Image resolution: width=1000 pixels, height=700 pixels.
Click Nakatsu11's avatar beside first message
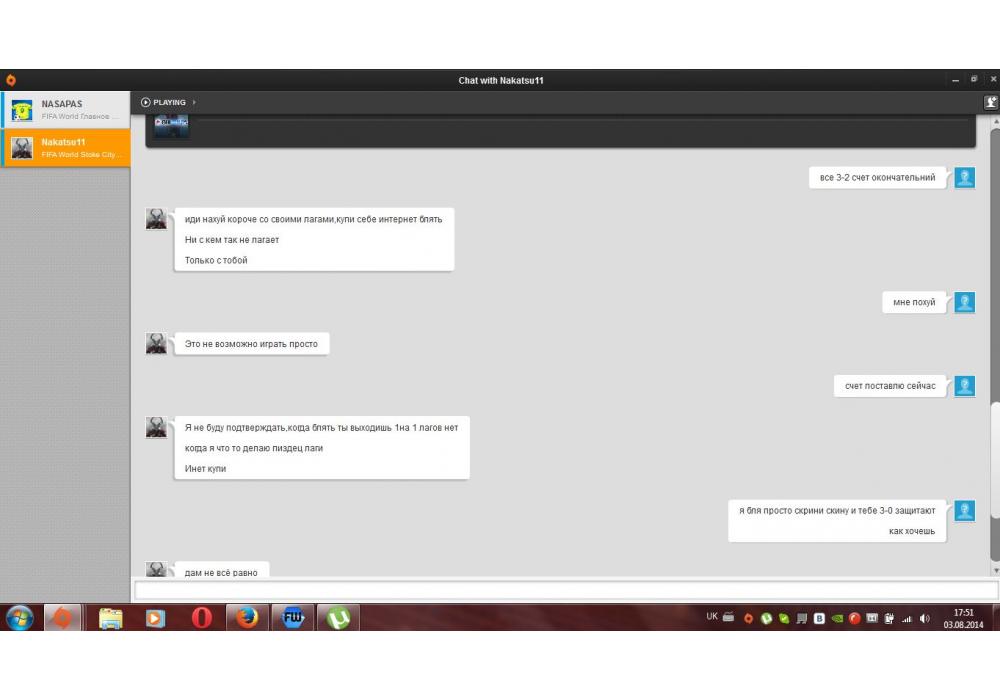156,219
